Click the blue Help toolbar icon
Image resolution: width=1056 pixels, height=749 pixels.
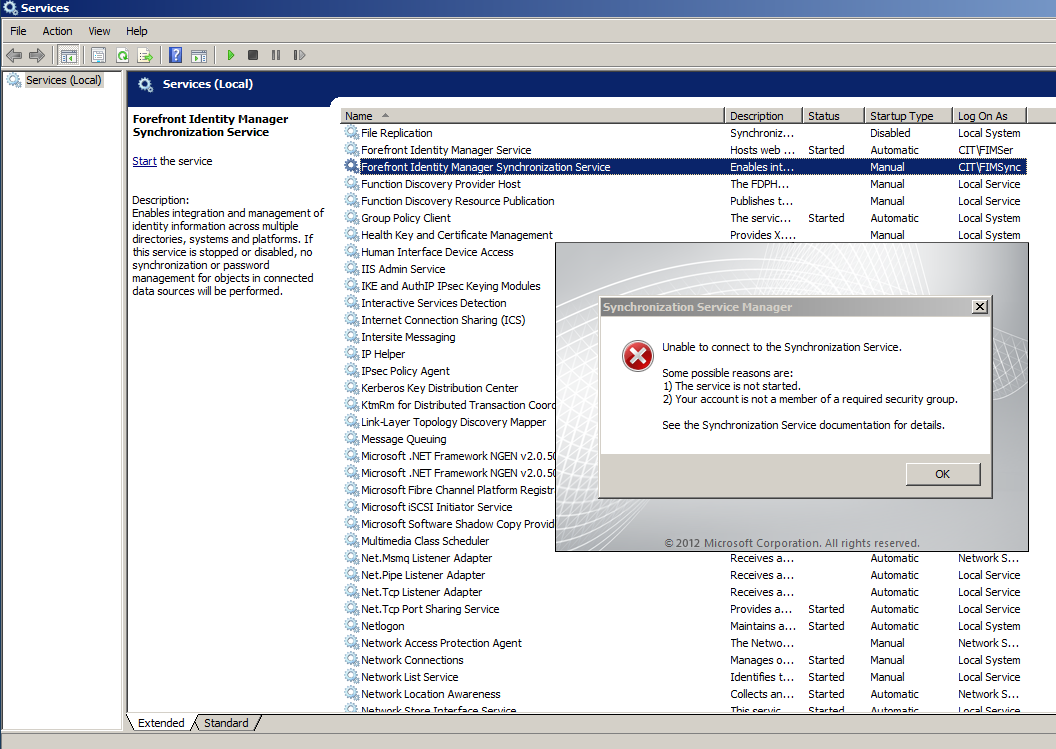[176, 56]
